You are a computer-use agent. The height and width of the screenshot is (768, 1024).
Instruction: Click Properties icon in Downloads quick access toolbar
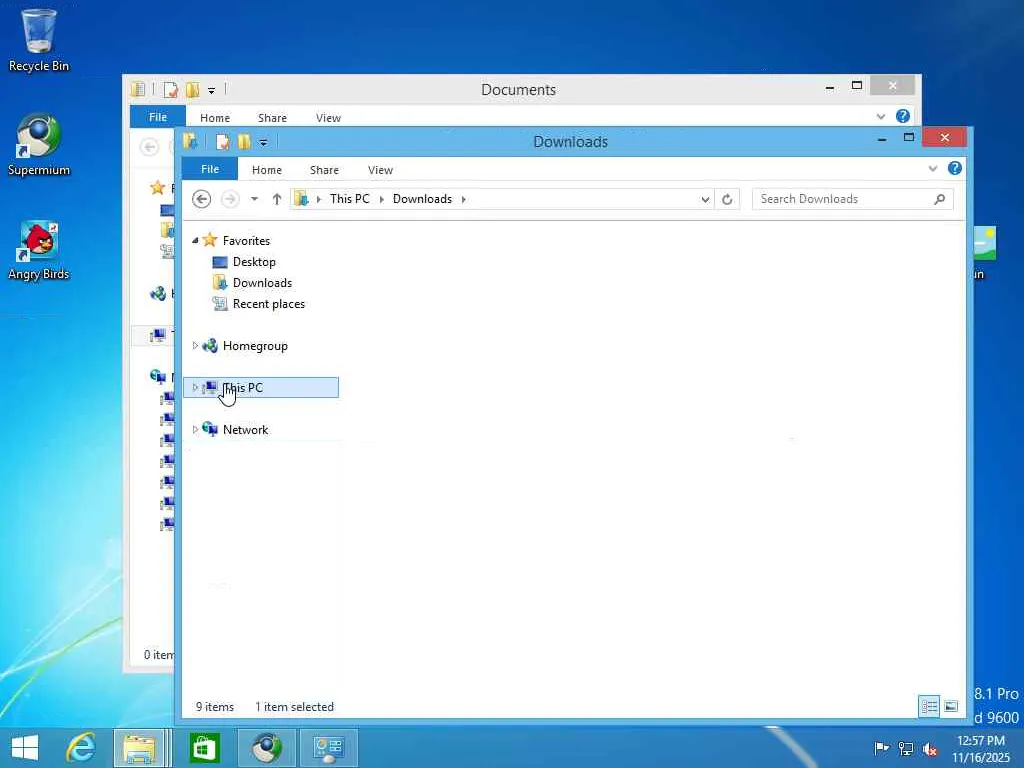click(223, 141)
